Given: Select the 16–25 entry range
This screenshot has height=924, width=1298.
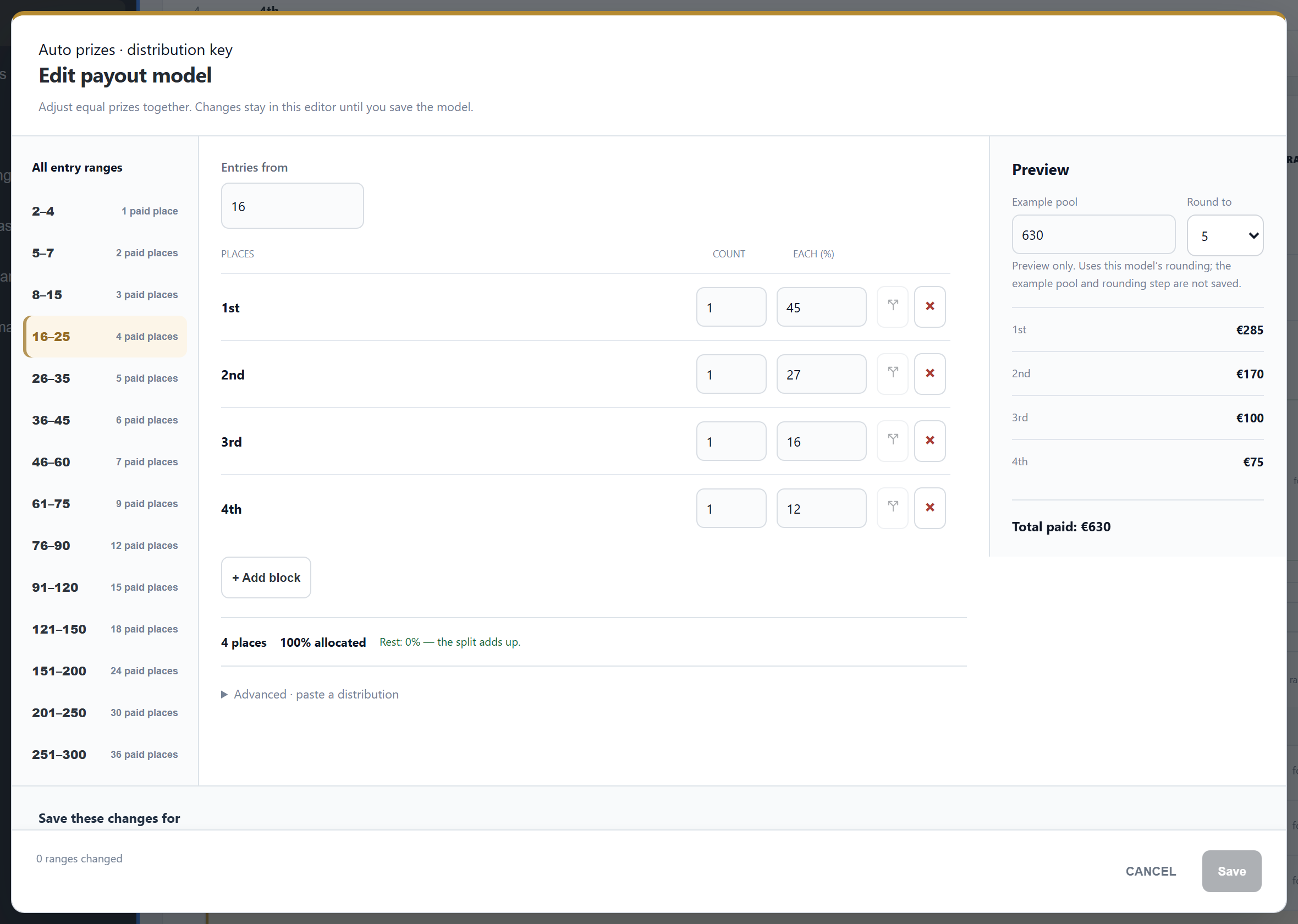Looking at the screenshot, I should pos(105,336).
